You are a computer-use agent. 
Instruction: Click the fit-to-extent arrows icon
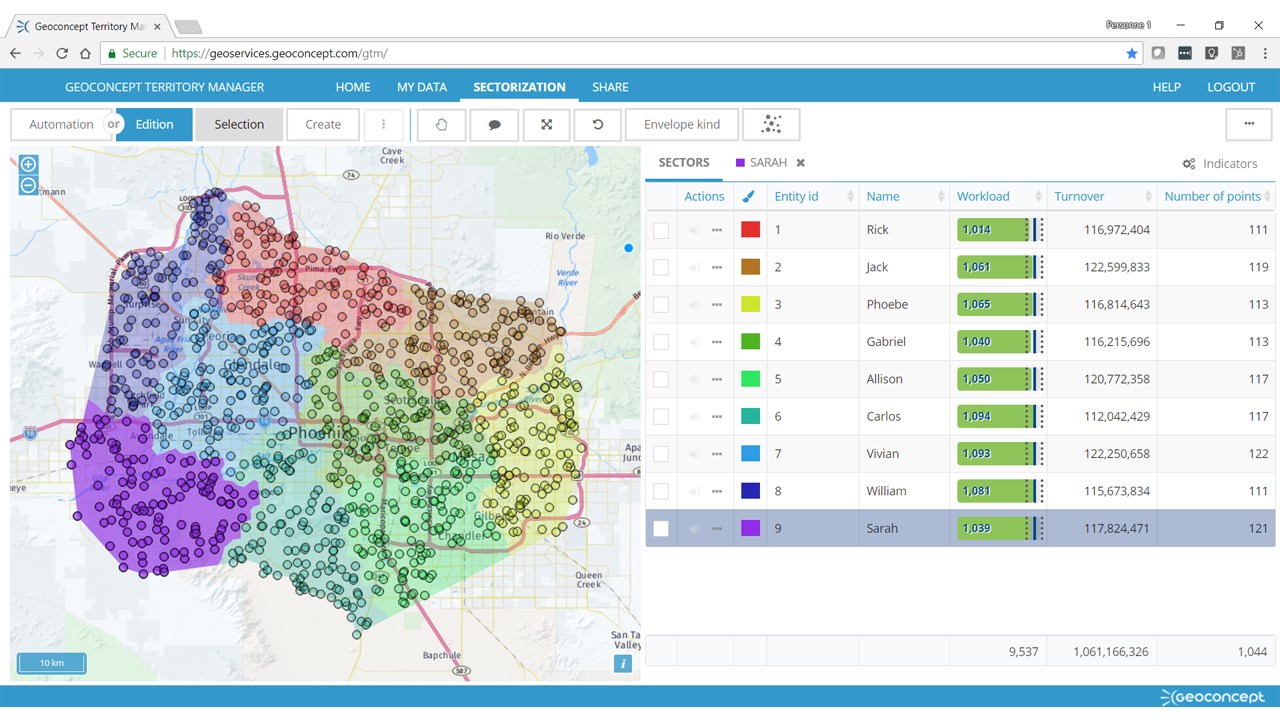(546, 125)
